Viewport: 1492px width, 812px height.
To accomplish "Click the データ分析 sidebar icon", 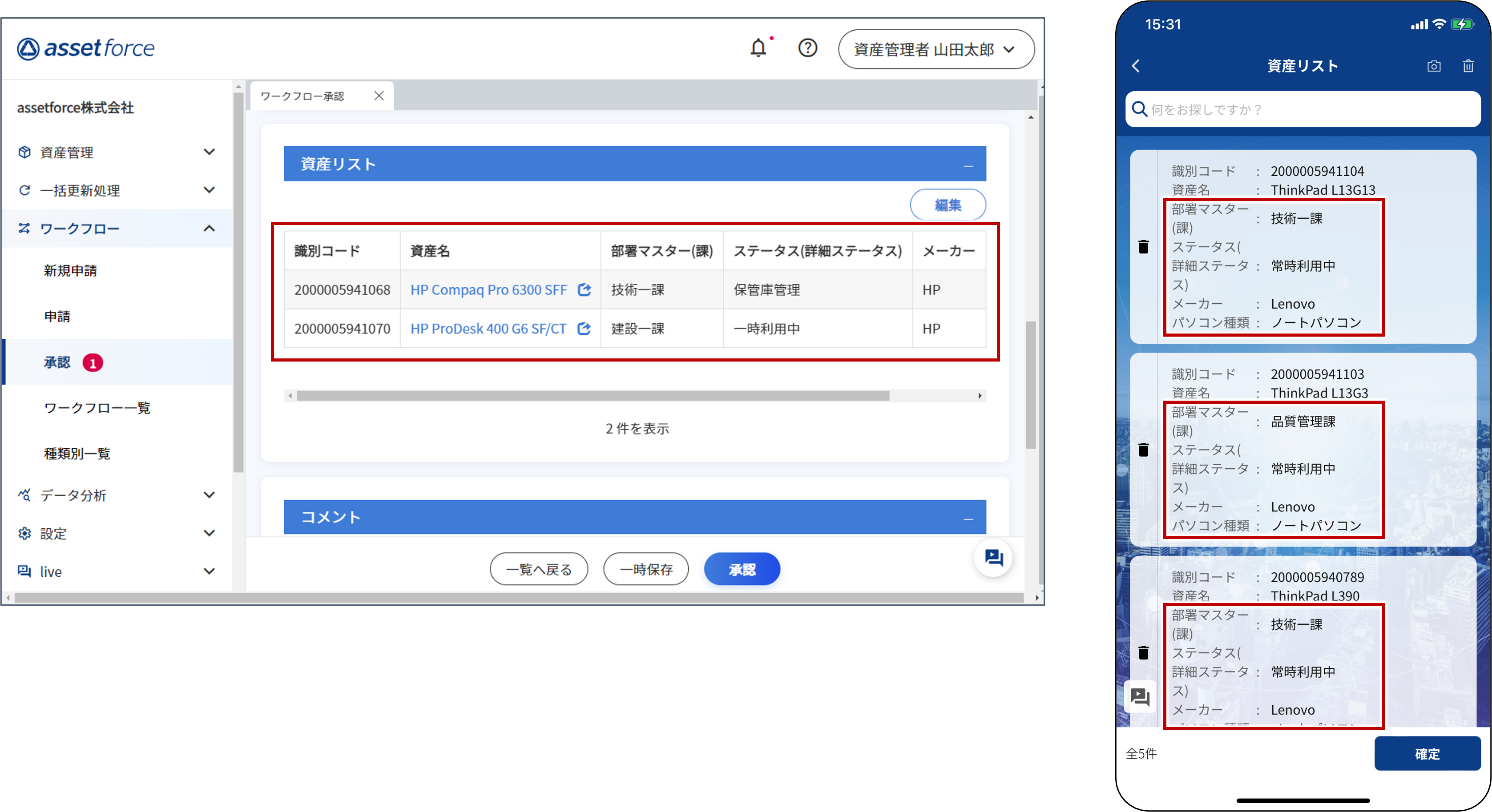I will click(x=24, y=495).
